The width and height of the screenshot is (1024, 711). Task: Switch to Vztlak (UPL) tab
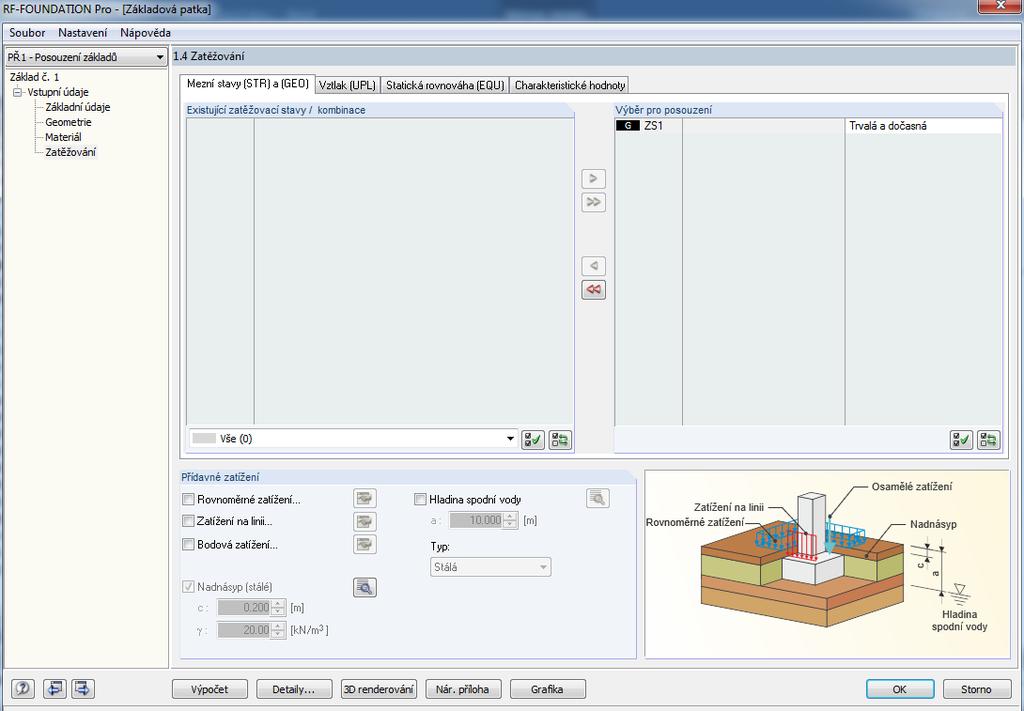click(347, 85)
